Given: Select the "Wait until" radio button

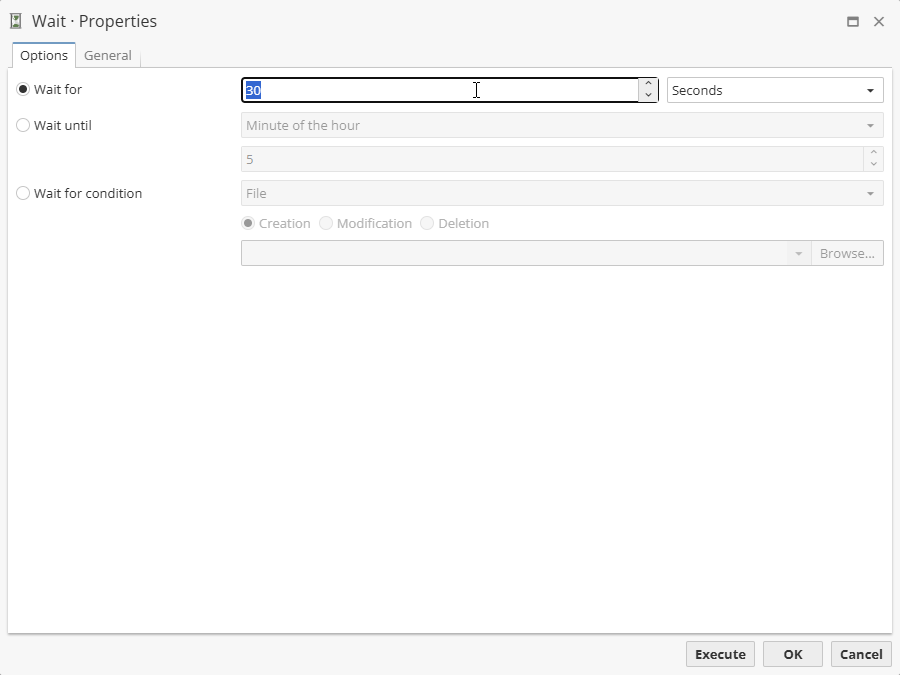Looking at the screenshot, I should tap(23, 125).
